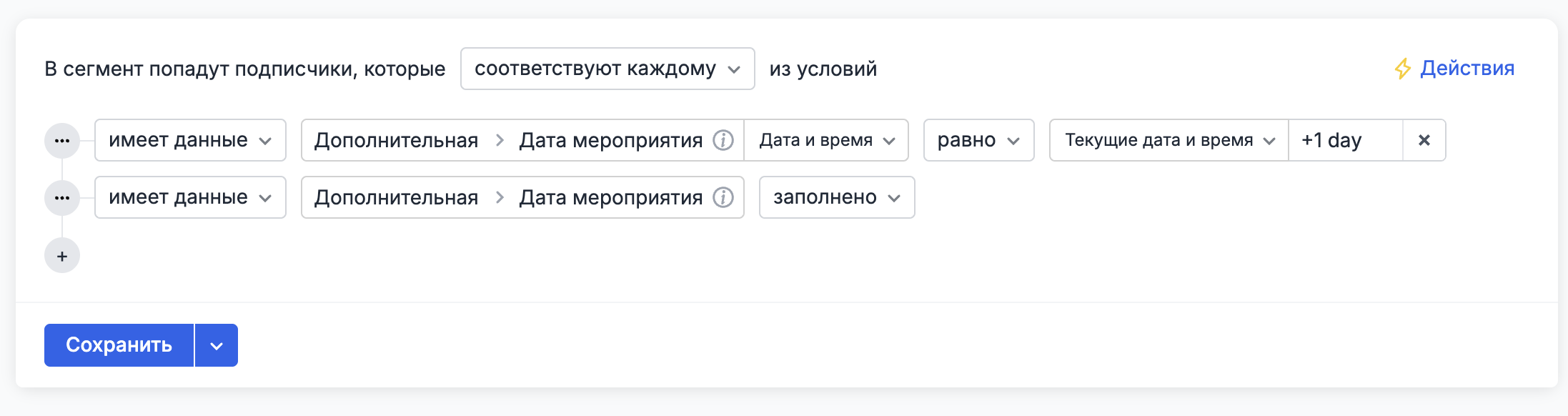Open the Дата и время dropdown
Viewport: 1568px width, 416px height.
point(826,140)
